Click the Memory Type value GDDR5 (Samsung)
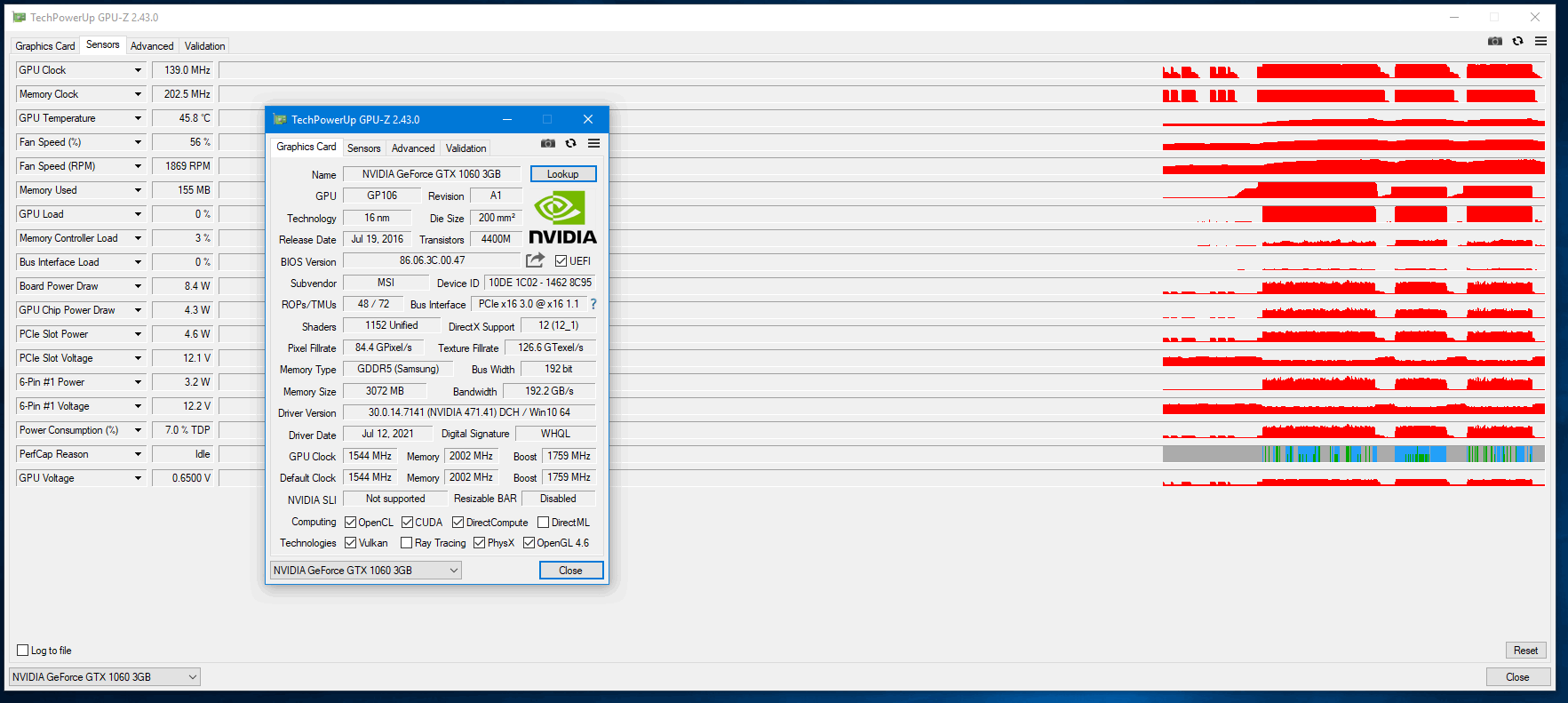 tap(398, 369)
